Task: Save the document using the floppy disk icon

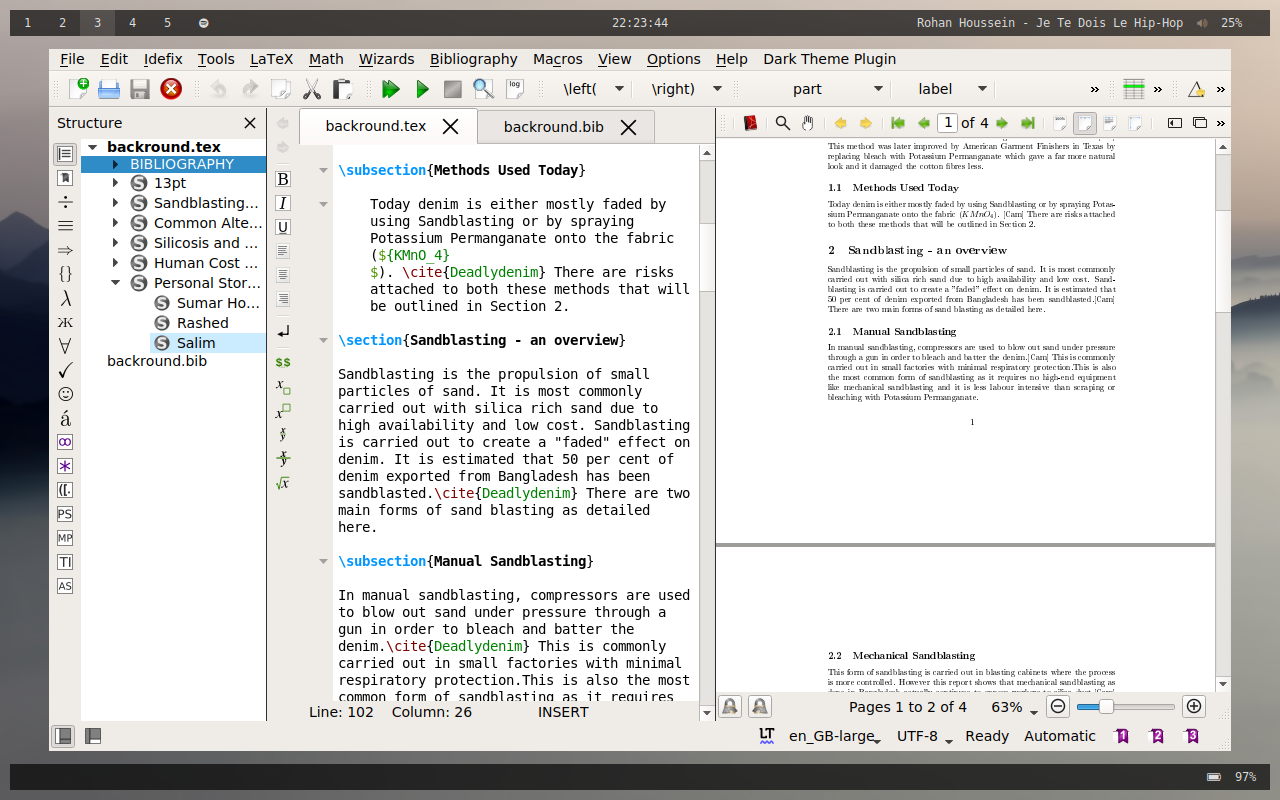Action: pyautogui.click(x=140, y=89)
